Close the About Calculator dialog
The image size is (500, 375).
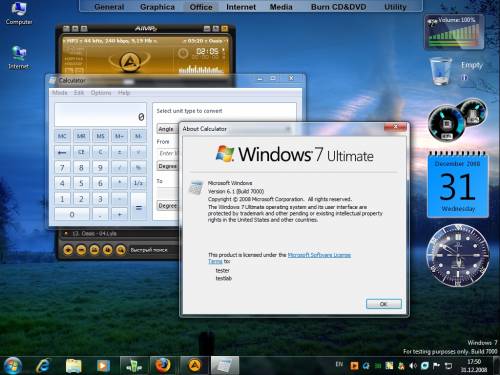click(395, 127)
